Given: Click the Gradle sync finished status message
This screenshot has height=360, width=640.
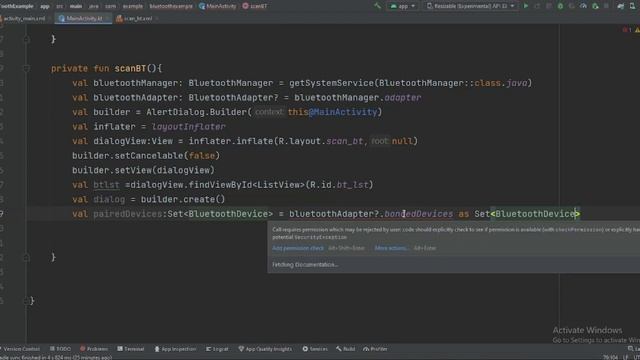Looking at the screenshot, I should pos(56,358).
